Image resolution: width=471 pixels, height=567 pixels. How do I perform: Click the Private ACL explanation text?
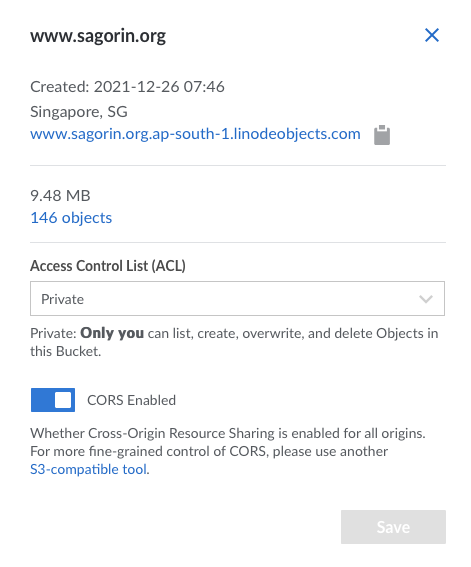point(234,342)
